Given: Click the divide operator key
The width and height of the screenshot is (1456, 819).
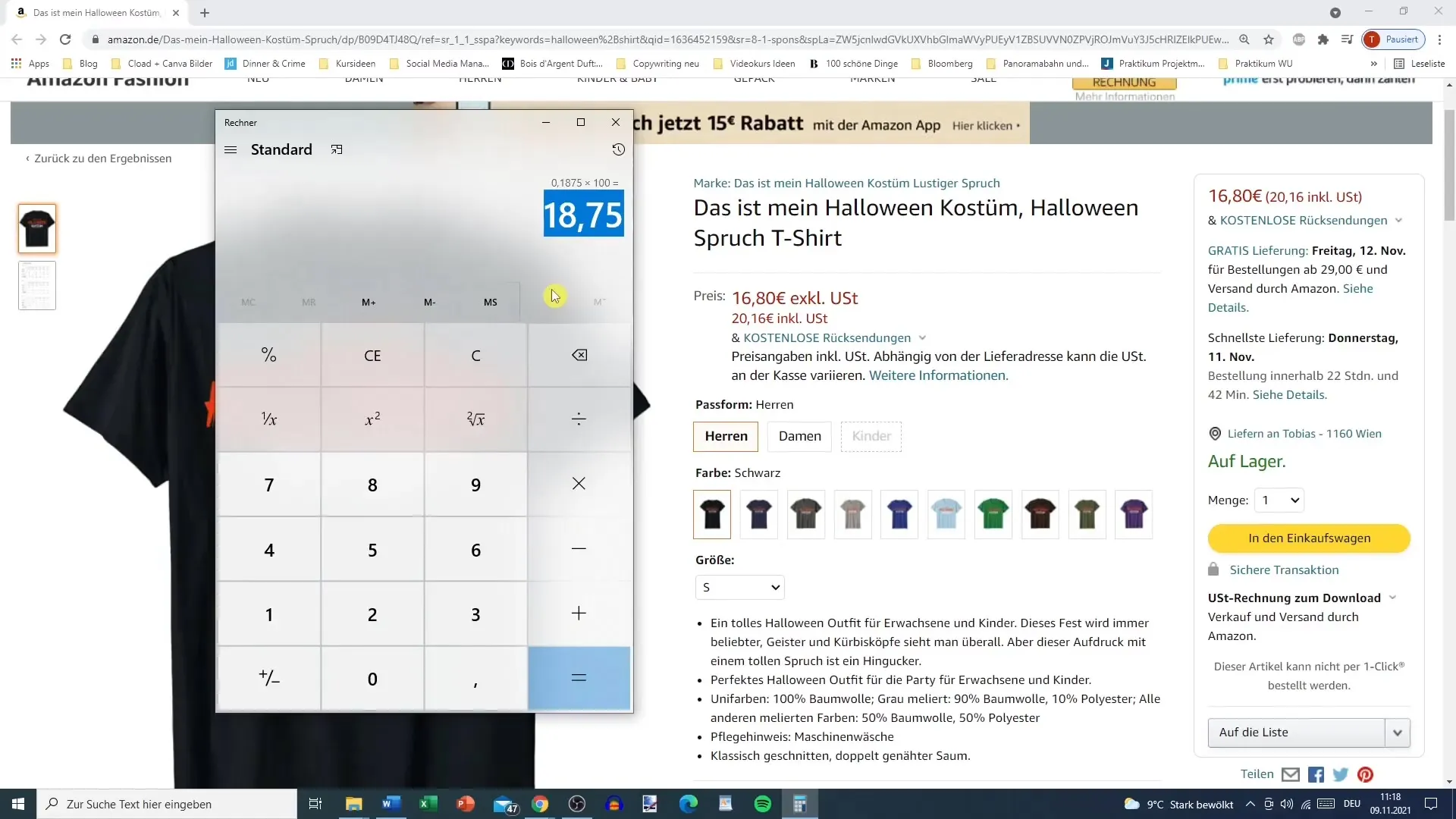Looking at the screenshot, I should point(579,419).
